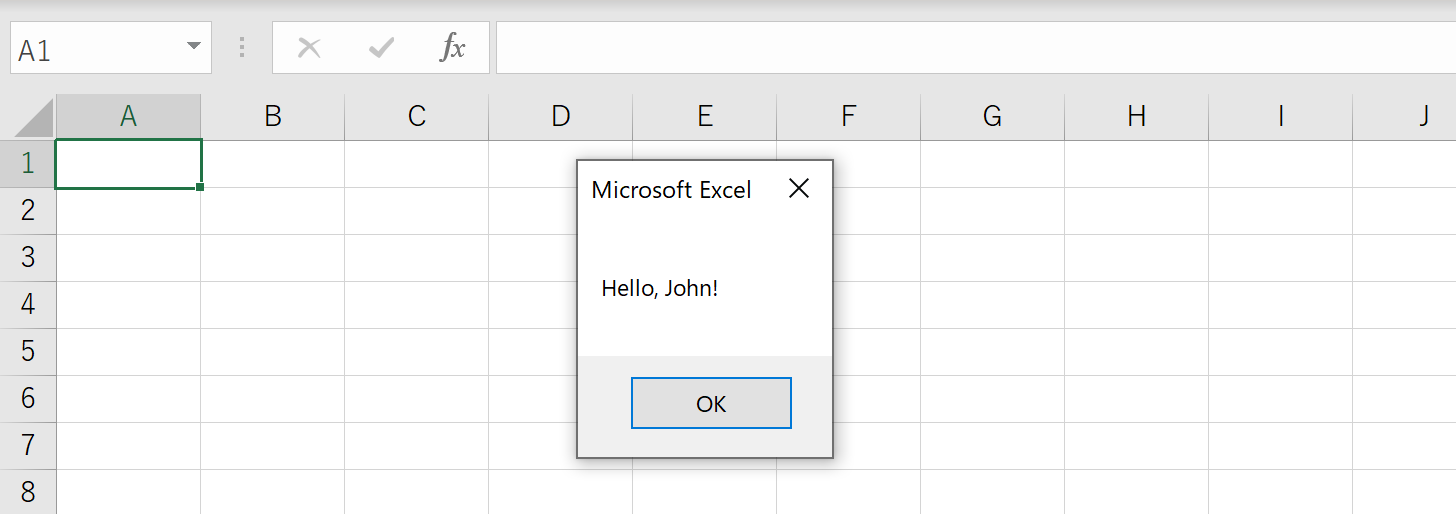Select column E header
Viewport: 1456px width, 514px height.
point(705,117)
